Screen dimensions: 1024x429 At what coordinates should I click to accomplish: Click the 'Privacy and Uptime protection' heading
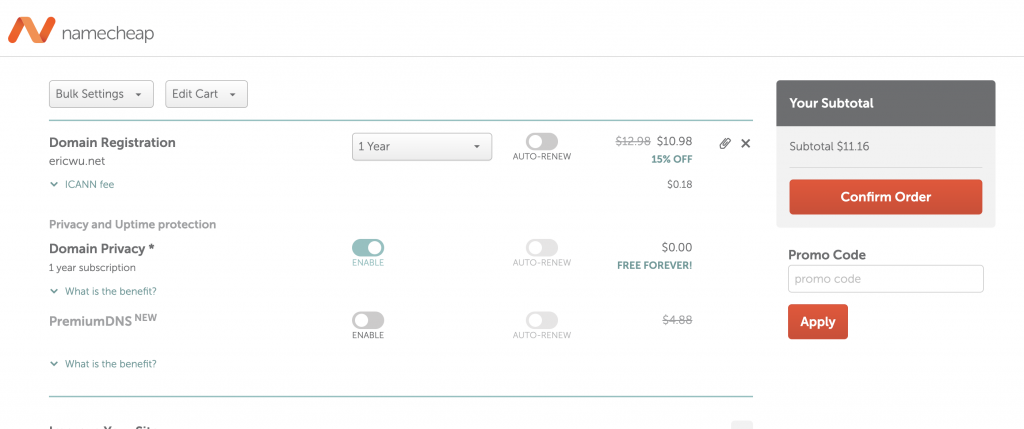133,225
